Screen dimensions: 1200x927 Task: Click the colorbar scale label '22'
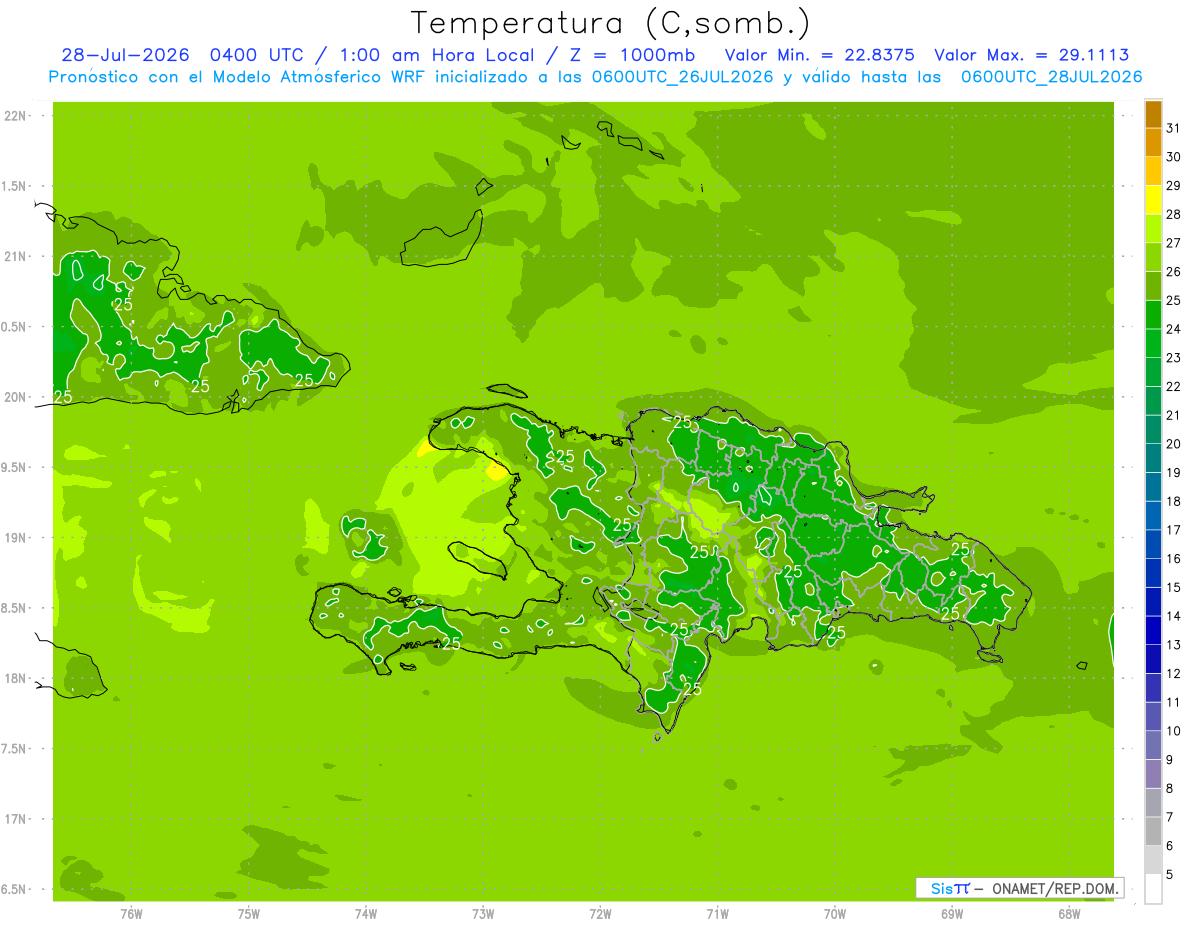[1174, 387]
